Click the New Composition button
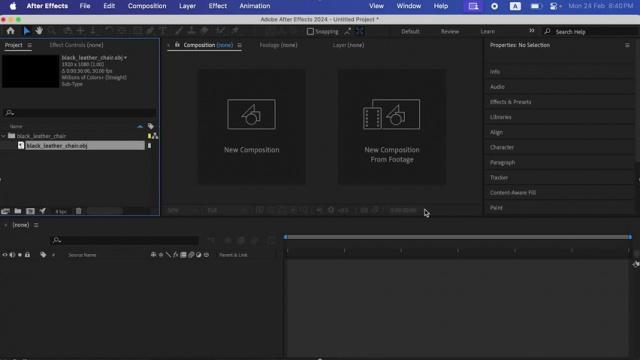The image size is (640, 360). point(251,127)
